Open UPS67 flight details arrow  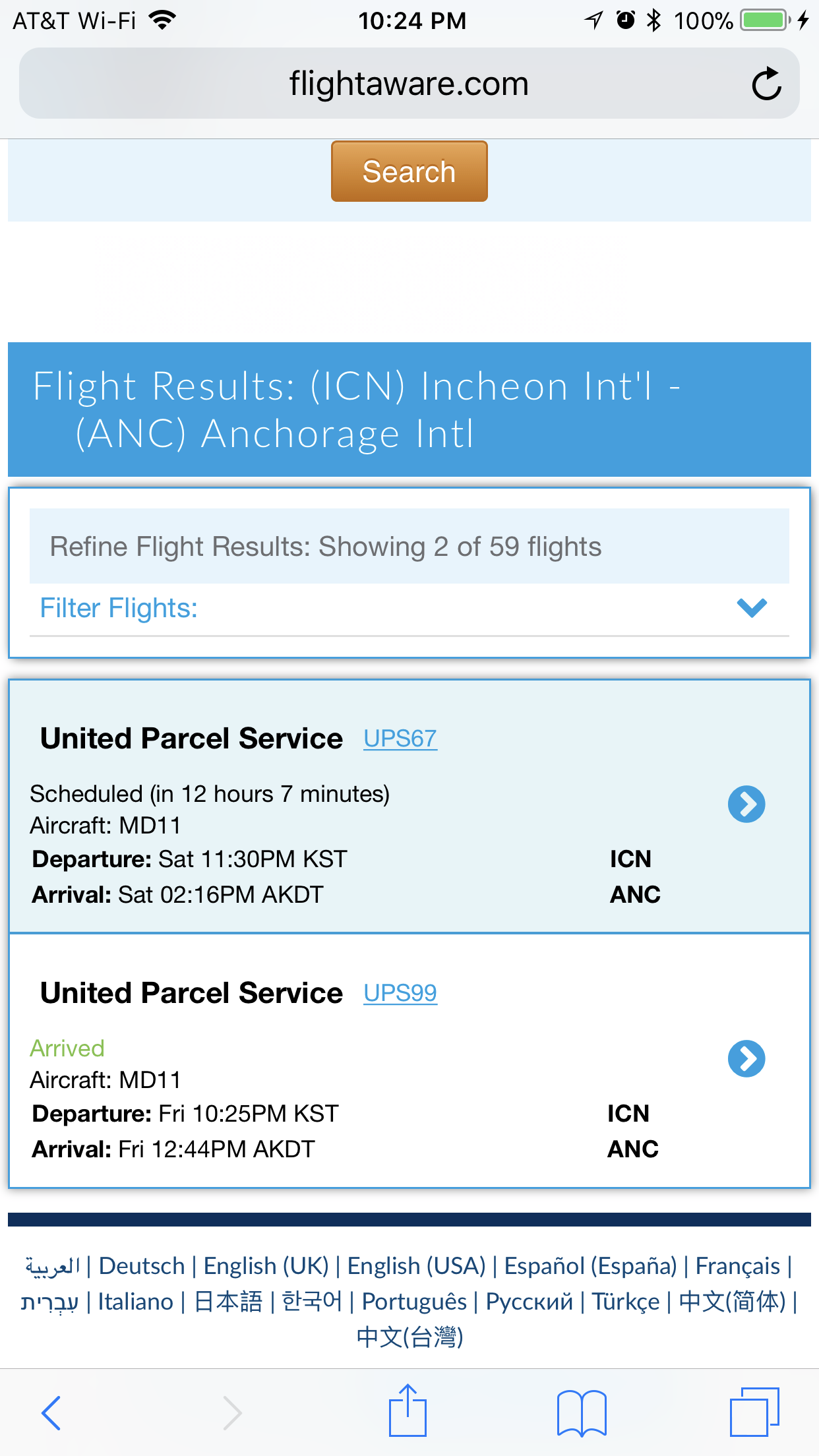(x=746, y=804)
